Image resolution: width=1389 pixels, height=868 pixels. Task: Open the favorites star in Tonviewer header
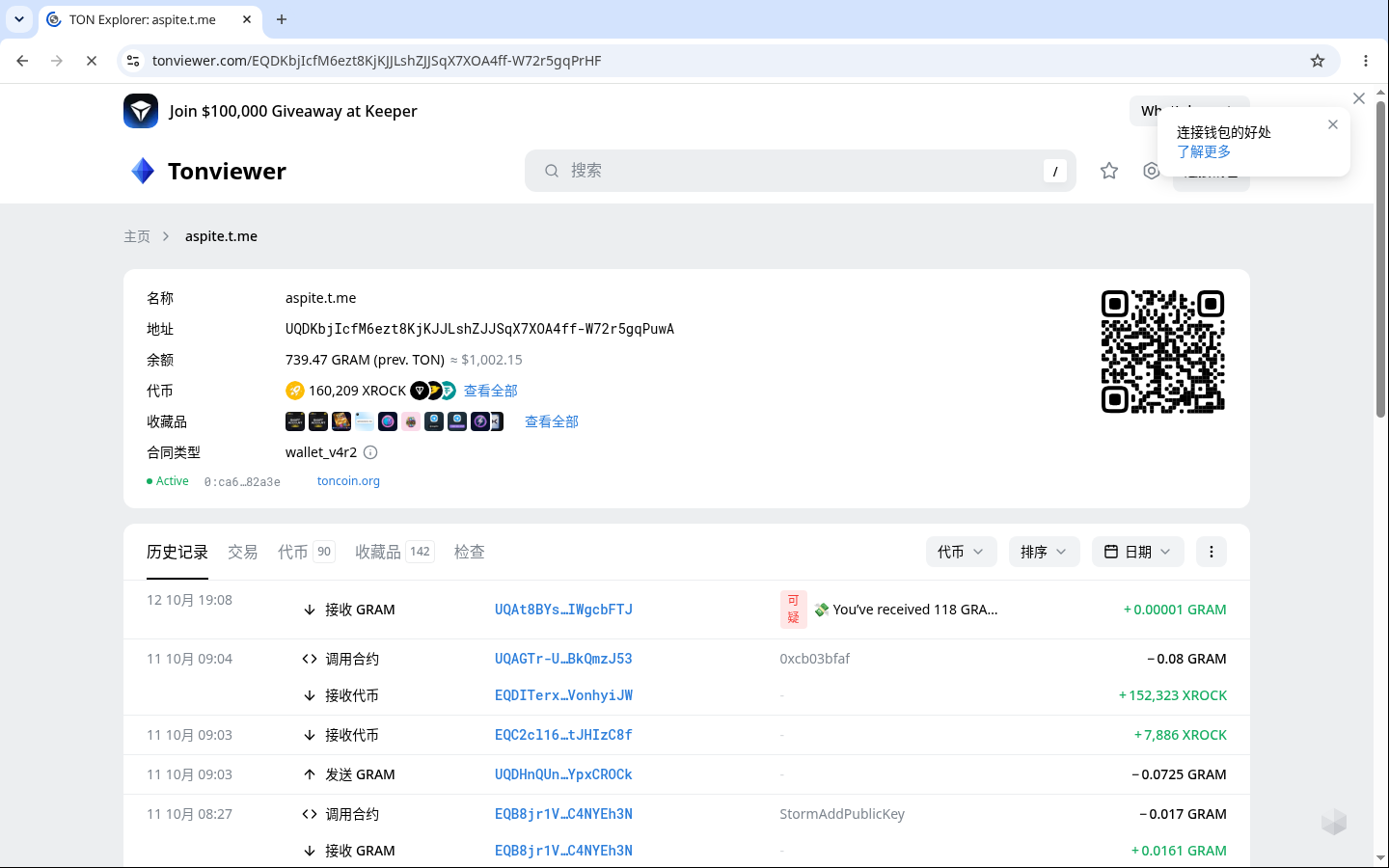point(1109,171)
